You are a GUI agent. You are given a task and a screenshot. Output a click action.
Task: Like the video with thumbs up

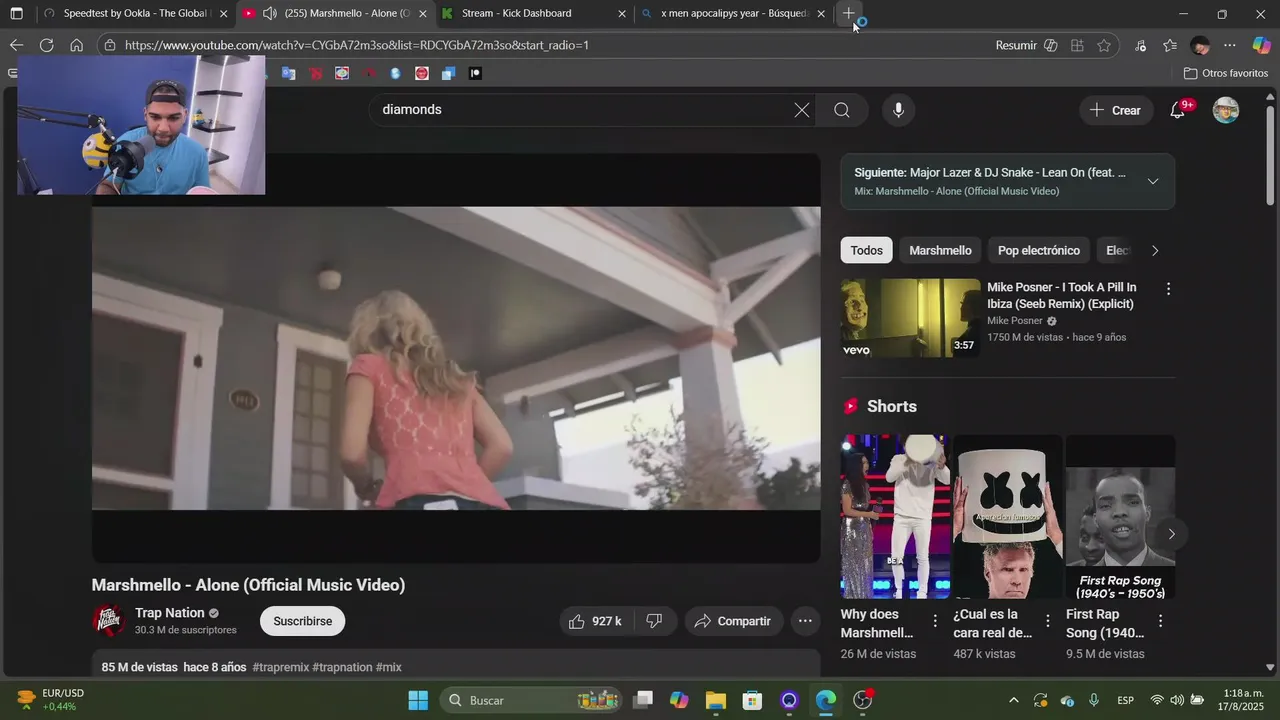595,621
